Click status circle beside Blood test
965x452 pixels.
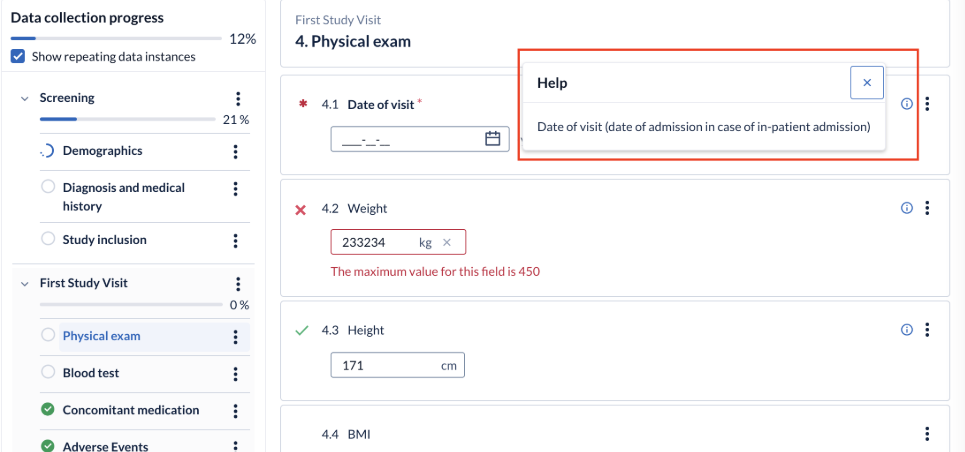(x=48, y=372)
